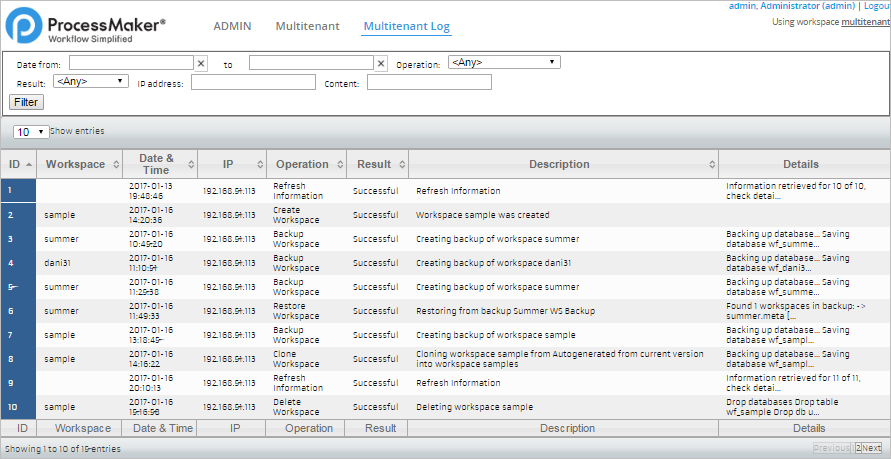Open the ADMIN tab
Image resolution: width=891 pixels, height=459 pixels.
click(232, 25)
